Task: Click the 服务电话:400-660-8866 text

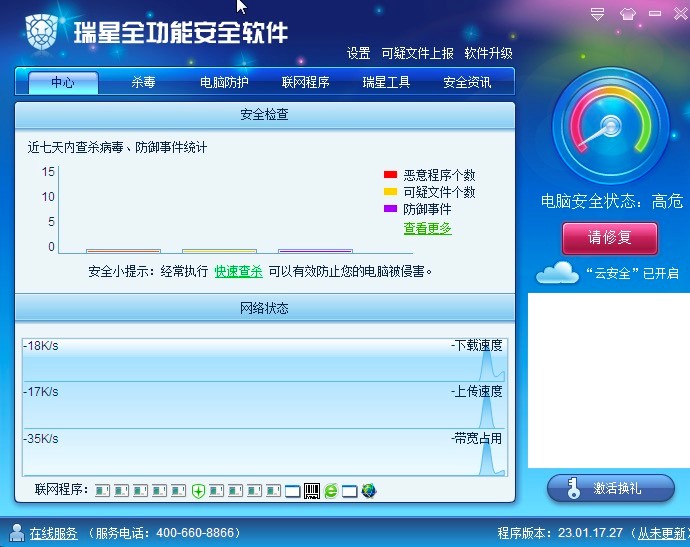Action: (x=165, y=533)
